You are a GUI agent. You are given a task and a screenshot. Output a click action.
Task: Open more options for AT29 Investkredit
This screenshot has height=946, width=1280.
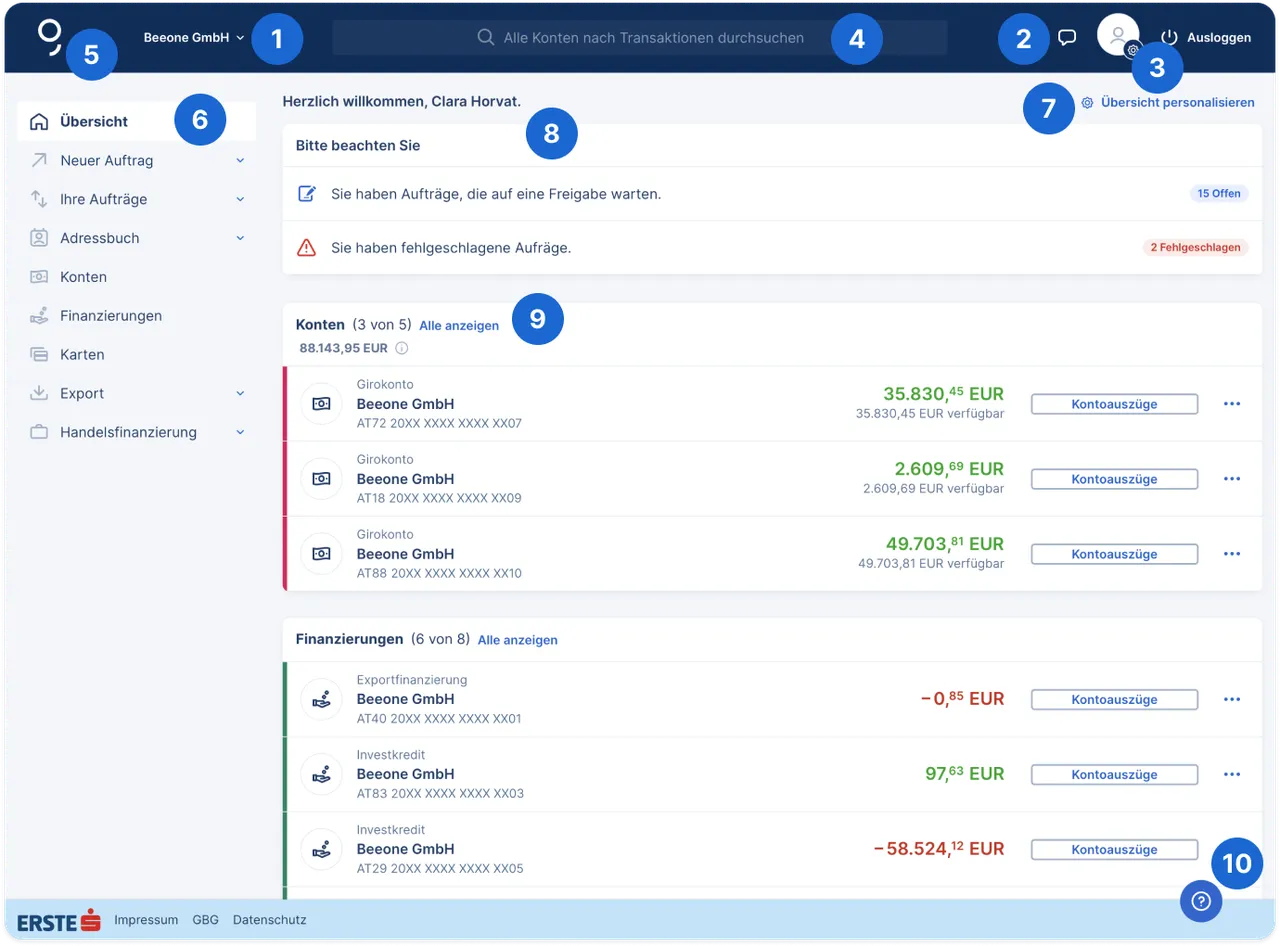tap(1232, 849)
